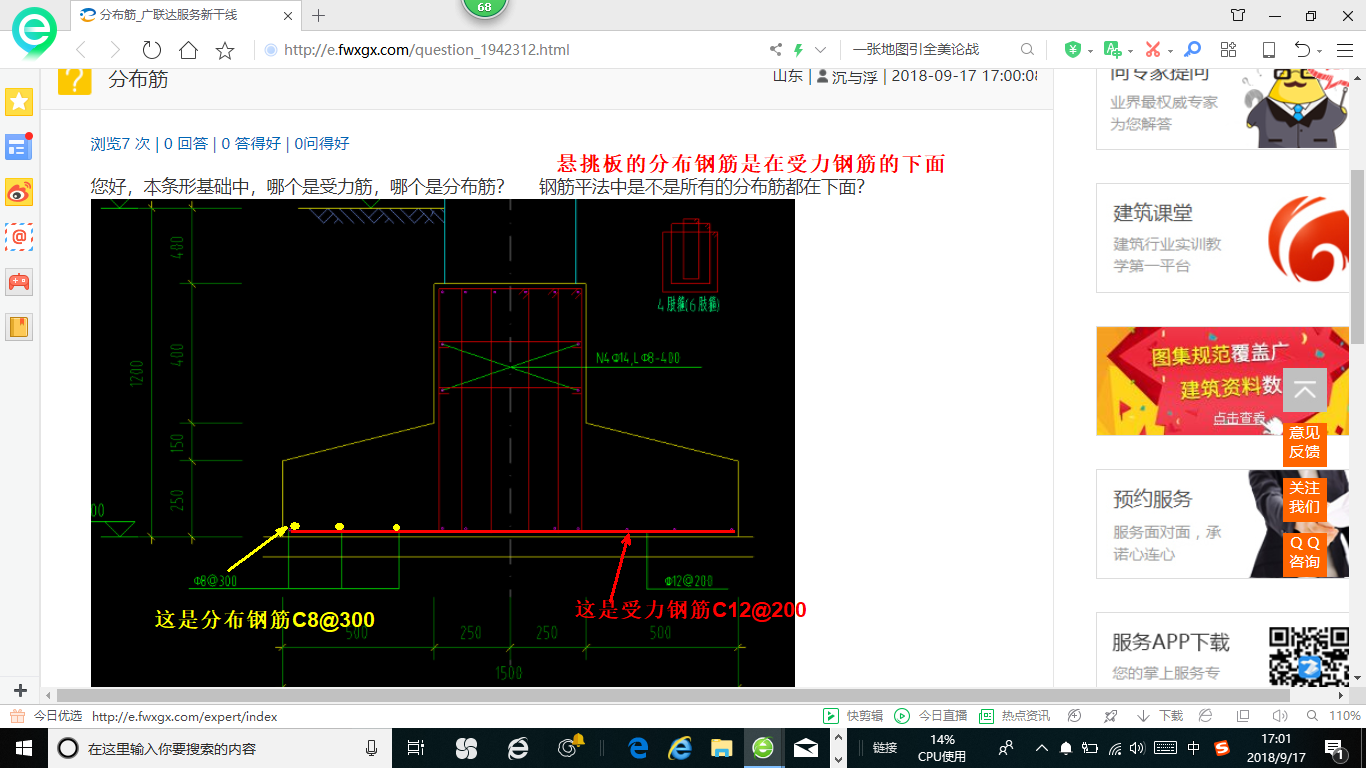Click the browser back arrow
This screenshot has width=1366, height=768.
(82, 49)
